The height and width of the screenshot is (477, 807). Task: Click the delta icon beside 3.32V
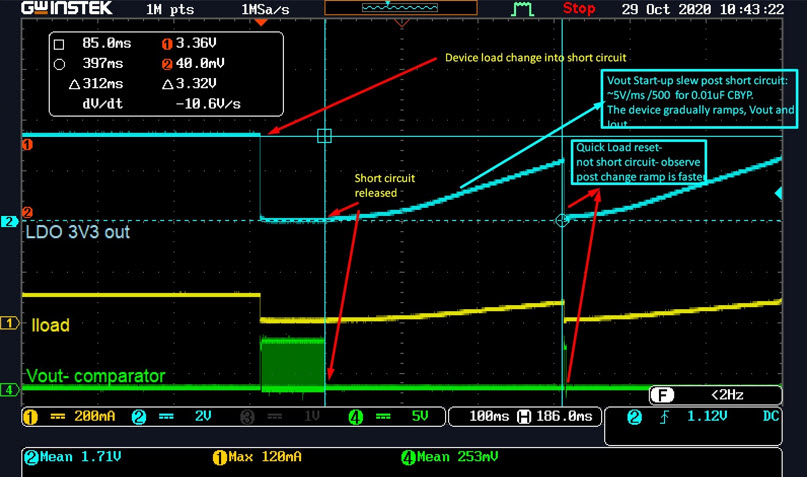pos(167,84)
